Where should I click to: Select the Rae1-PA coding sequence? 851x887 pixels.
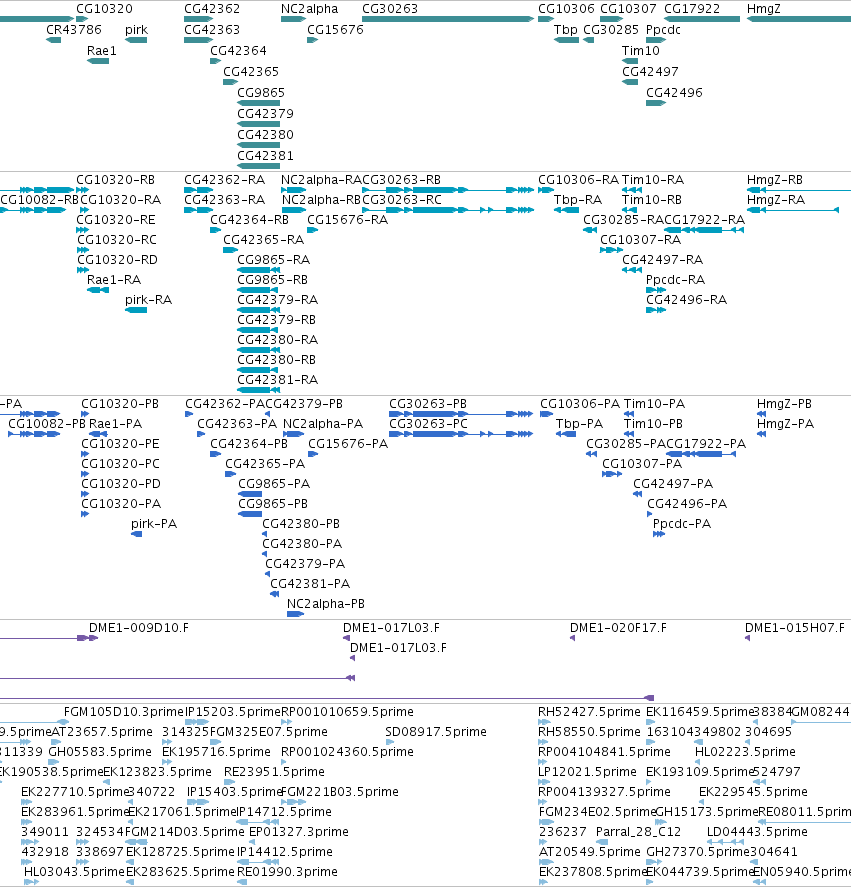(115, 423)
